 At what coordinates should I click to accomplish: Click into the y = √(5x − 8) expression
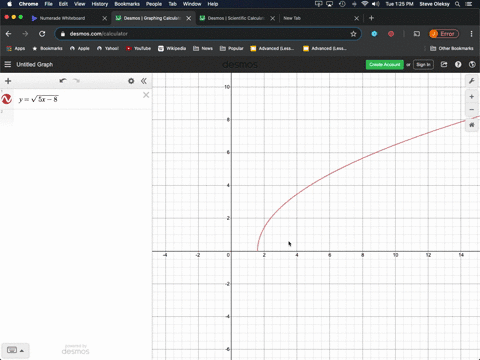[38, 99]
